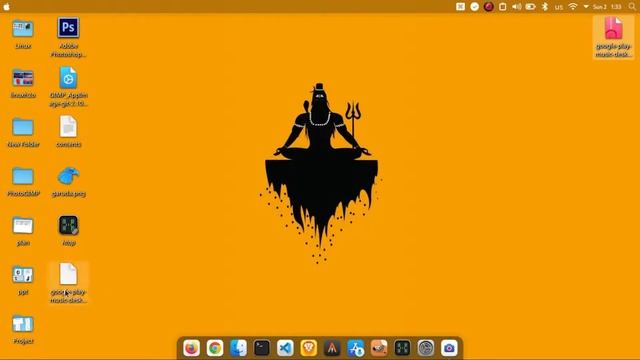The width and height of the screenshot is (640, 360).
Task: Click the red round tray icon in top bar
Action: [489, 7]
